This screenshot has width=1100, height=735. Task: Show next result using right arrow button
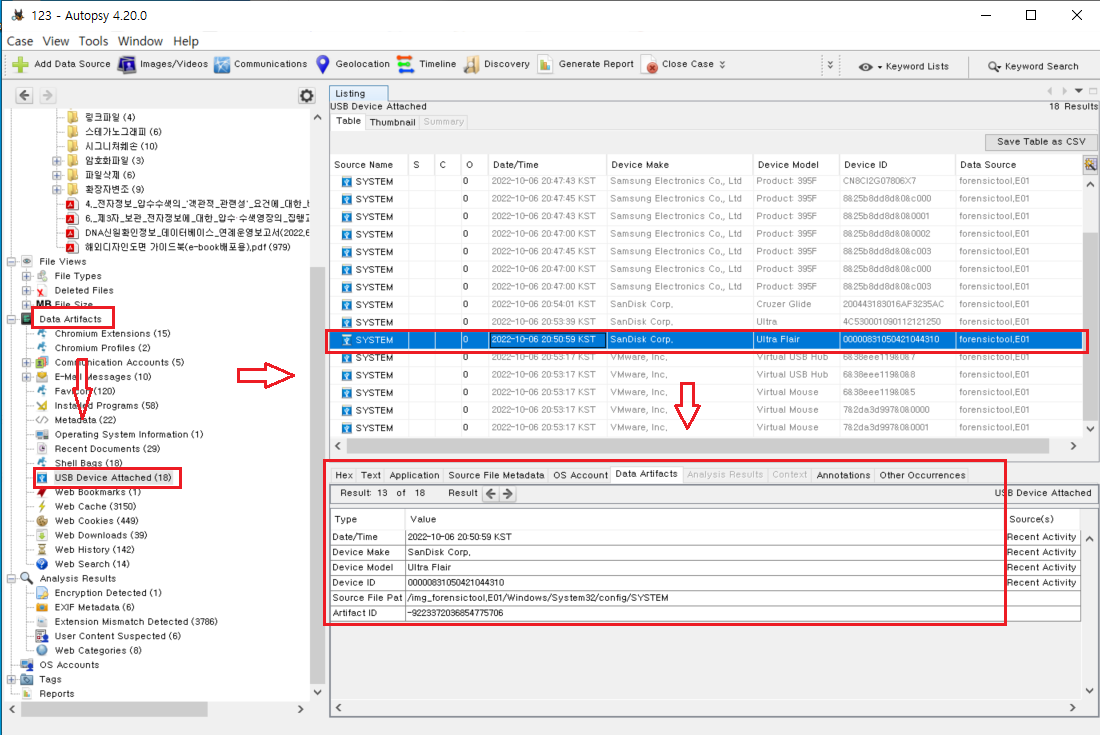pyautogui.click(x=508, y=494)
